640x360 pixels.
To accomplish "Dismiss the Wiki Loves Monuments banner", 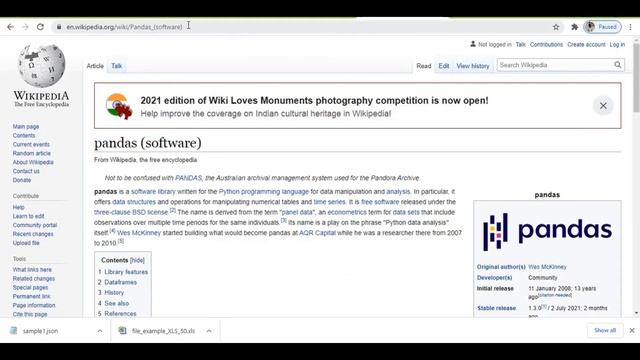I will (603, 106).
